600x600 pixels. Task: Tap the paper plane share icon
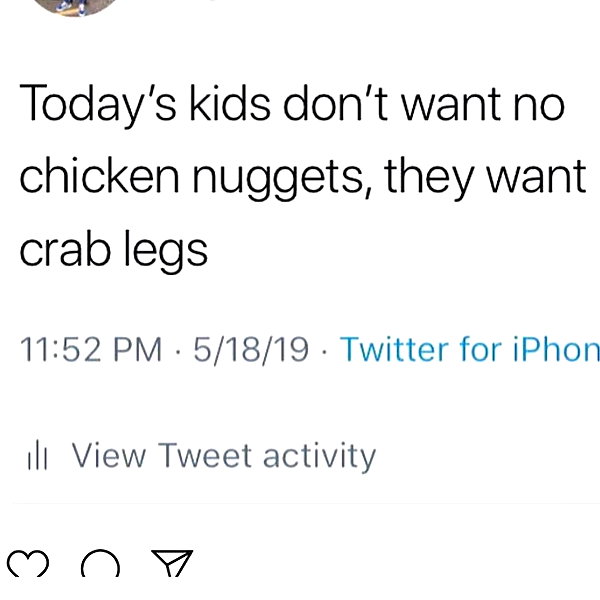(x=172, y=563)
